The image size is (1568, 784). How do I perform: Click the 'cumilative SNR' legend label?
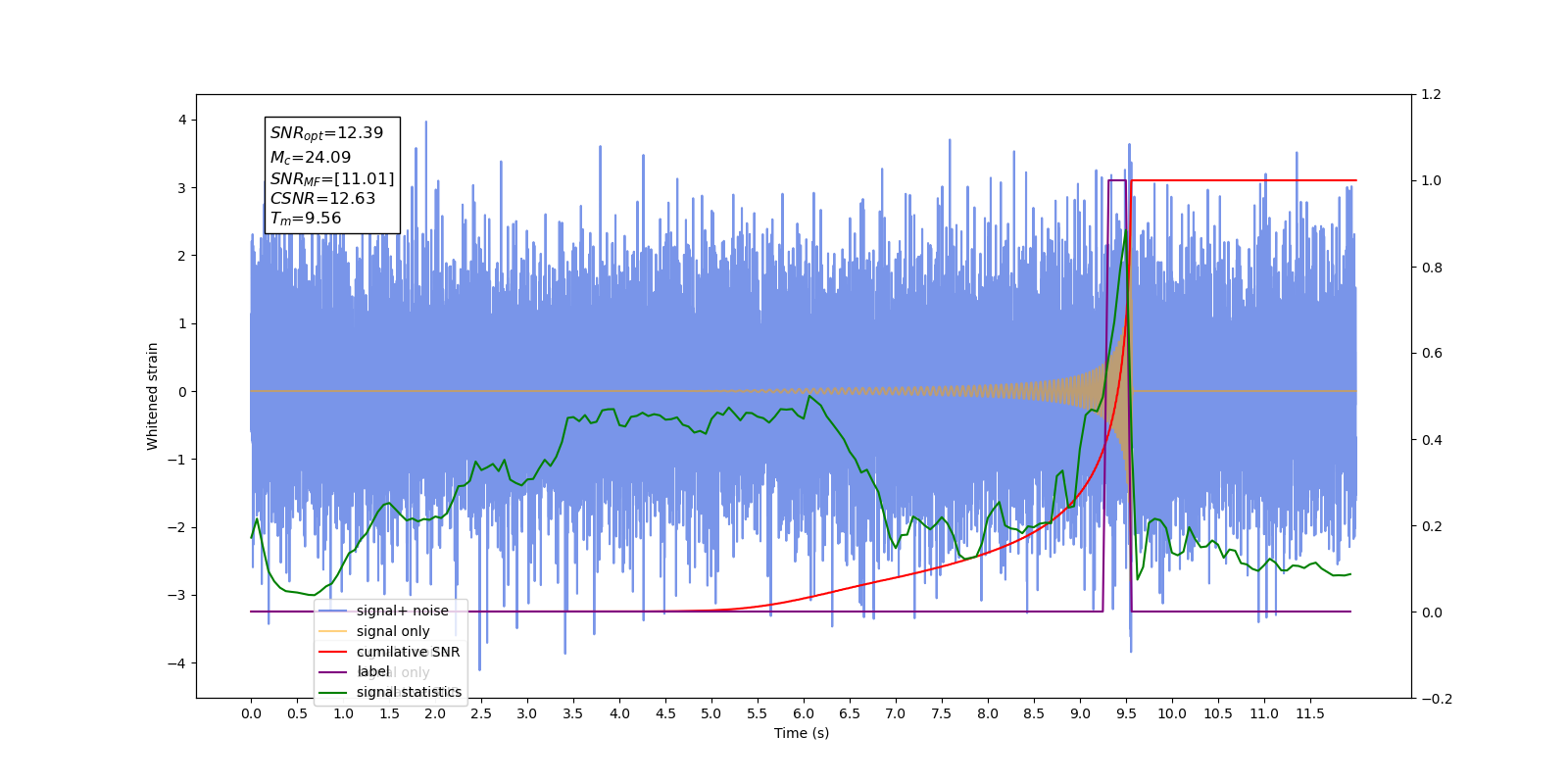[x=408, y=652]
